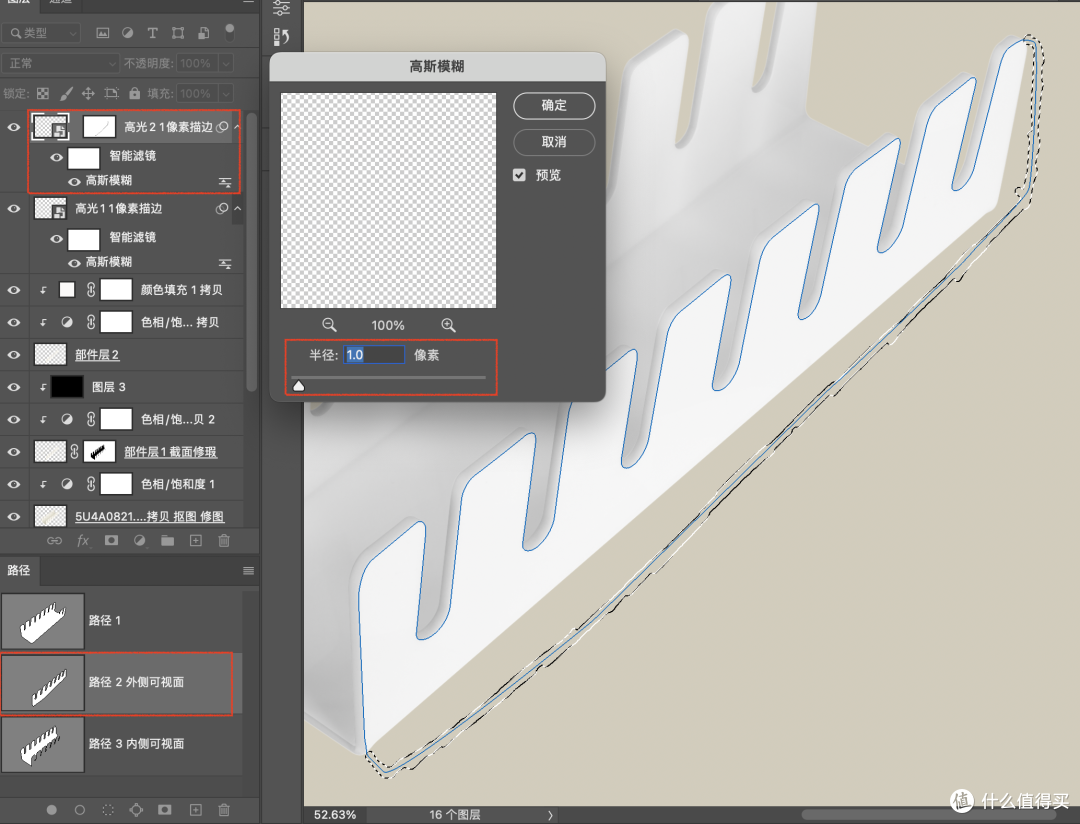Hide the 颜色填充 1 拷贝 layer

pyautogui.click(x=14, y=290)
